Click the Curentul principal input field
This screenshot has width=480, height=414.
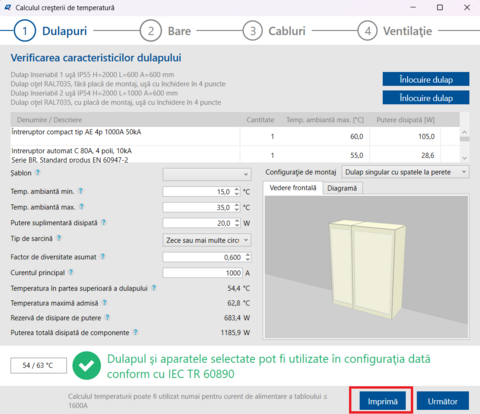pyautogui.click(x=203, y=273)
